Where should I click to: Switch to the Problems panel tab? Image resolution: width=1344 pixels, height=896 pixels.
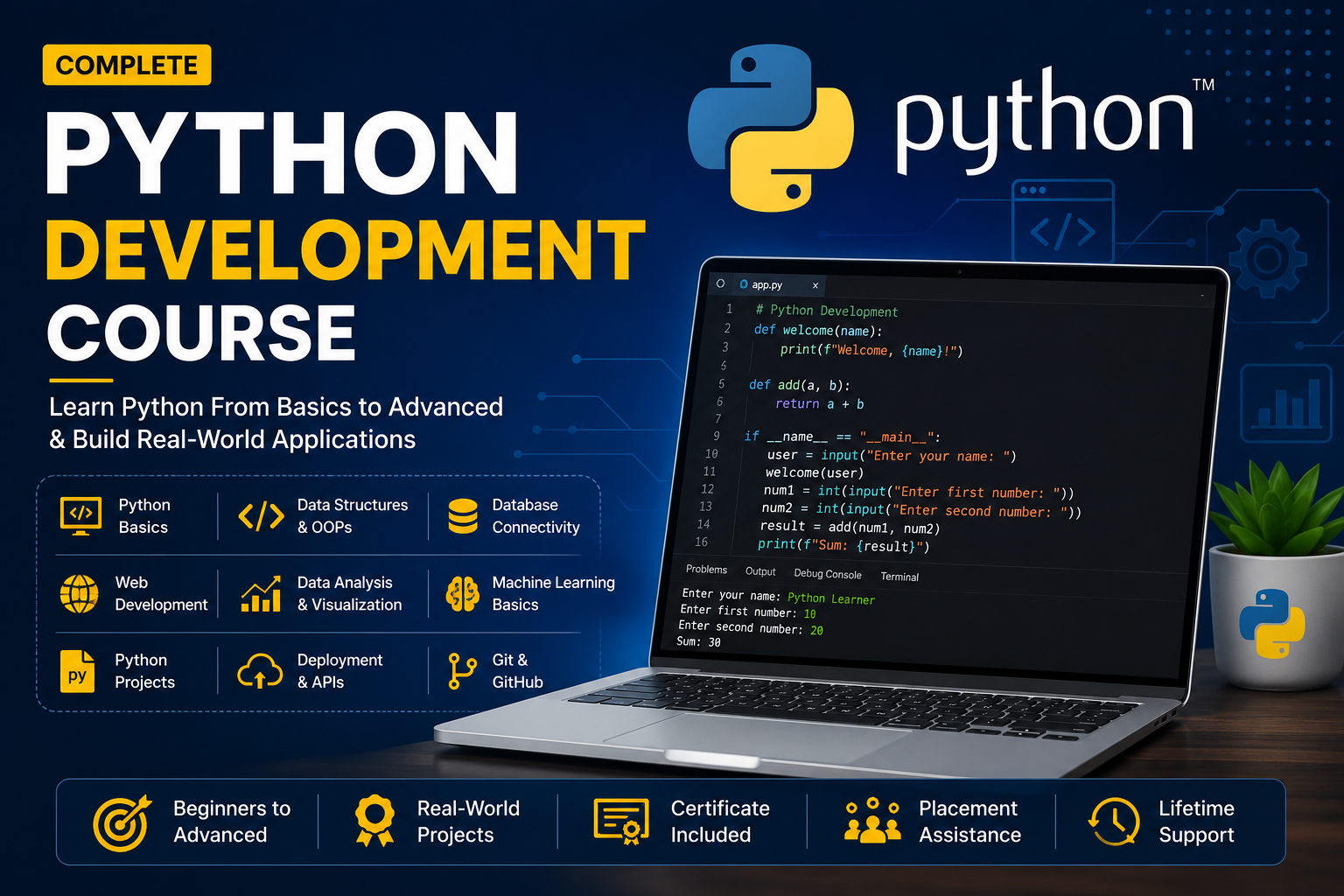click(x=706, y=570)
